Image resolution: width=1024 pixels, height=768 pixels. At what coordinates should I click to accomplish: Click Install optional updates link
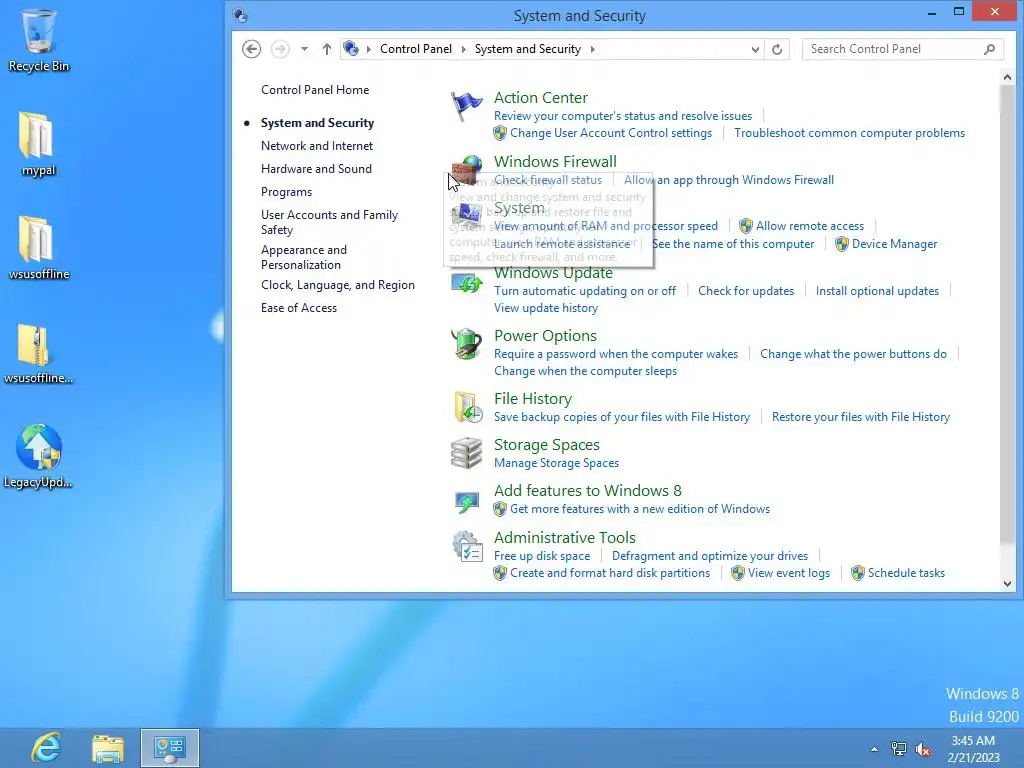point(877,291)
